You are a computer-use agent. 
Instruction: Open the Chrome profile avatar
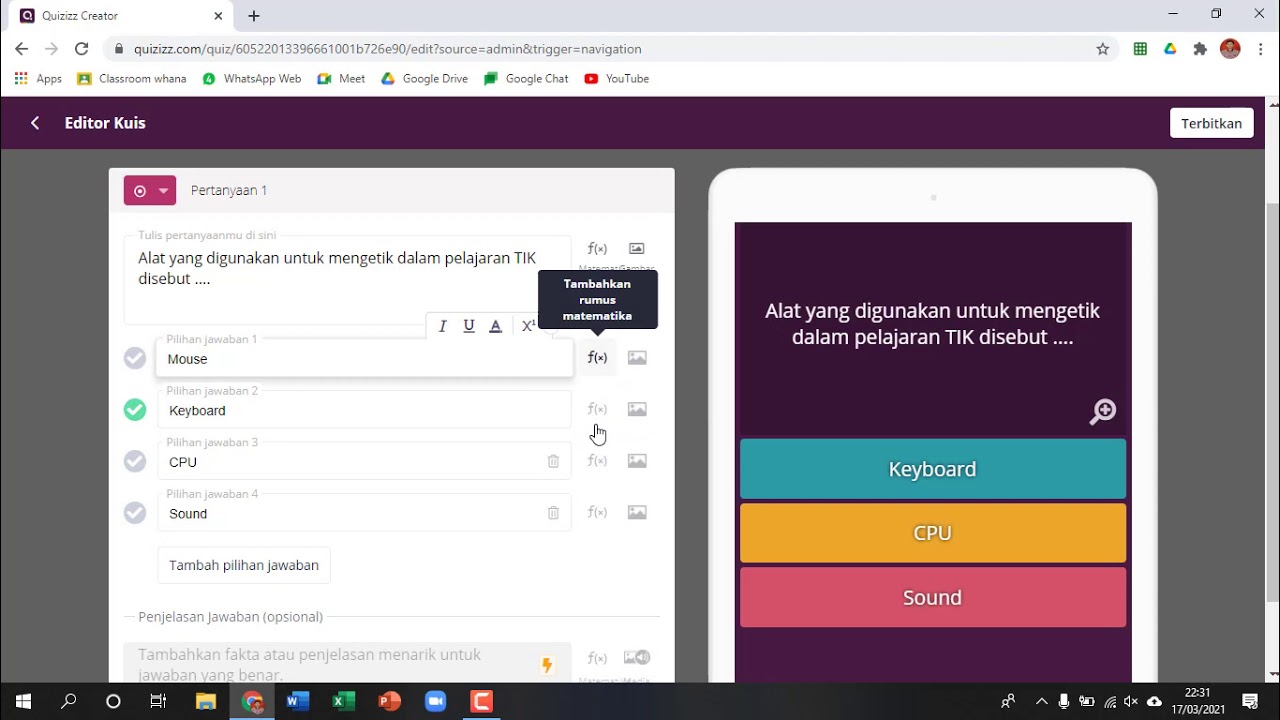click(1230, 49)
